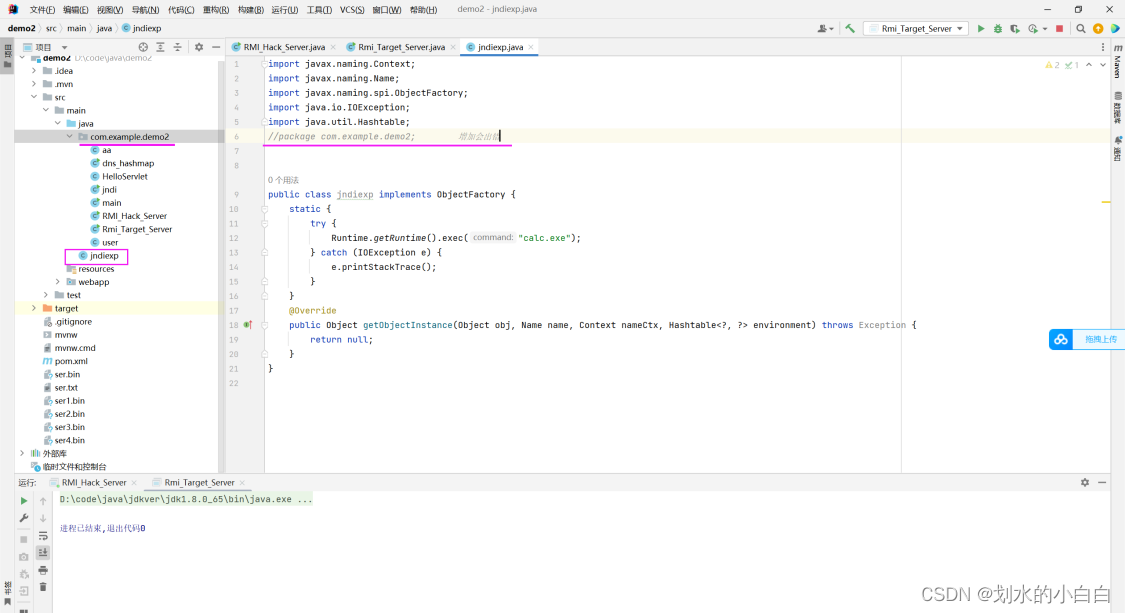The width and height of the screenshot is (1125, 613).
Task: Open Run panel gear settings
Action: point(1085,482)
